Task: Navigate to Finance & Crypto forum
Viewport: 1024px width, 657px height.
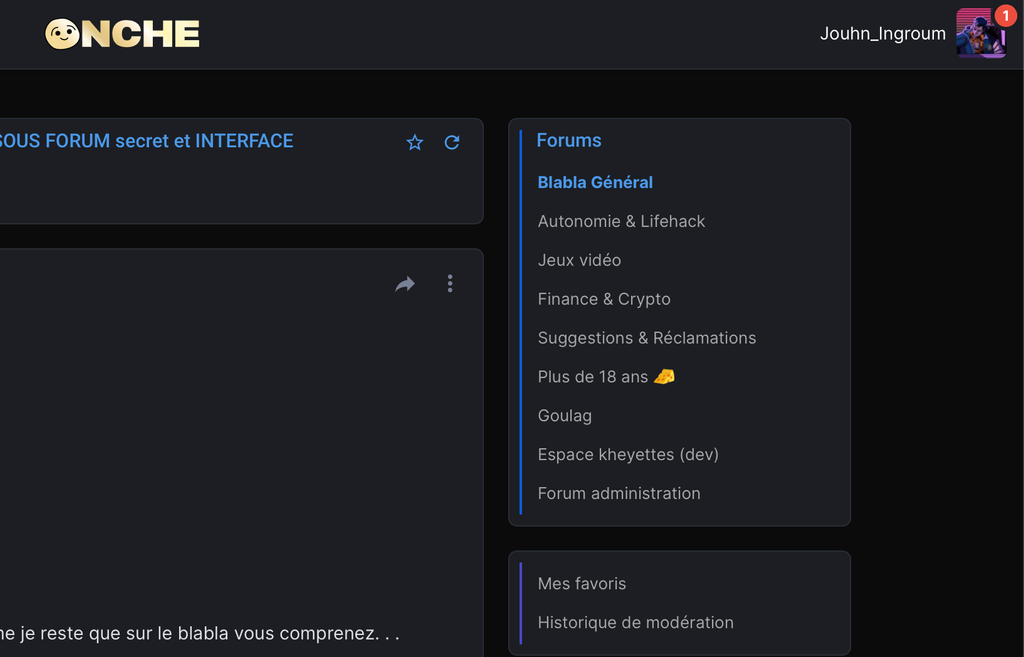Action: pyautogui.click(x=604, y=299)
